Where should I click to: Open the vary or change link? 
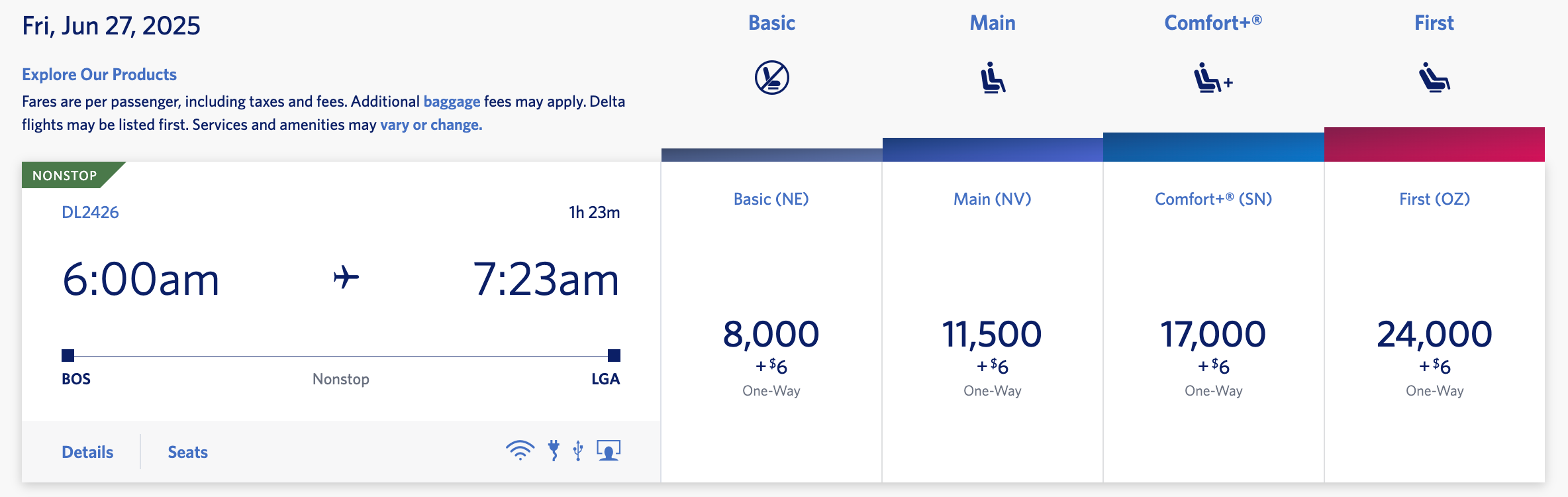point(430,124)
